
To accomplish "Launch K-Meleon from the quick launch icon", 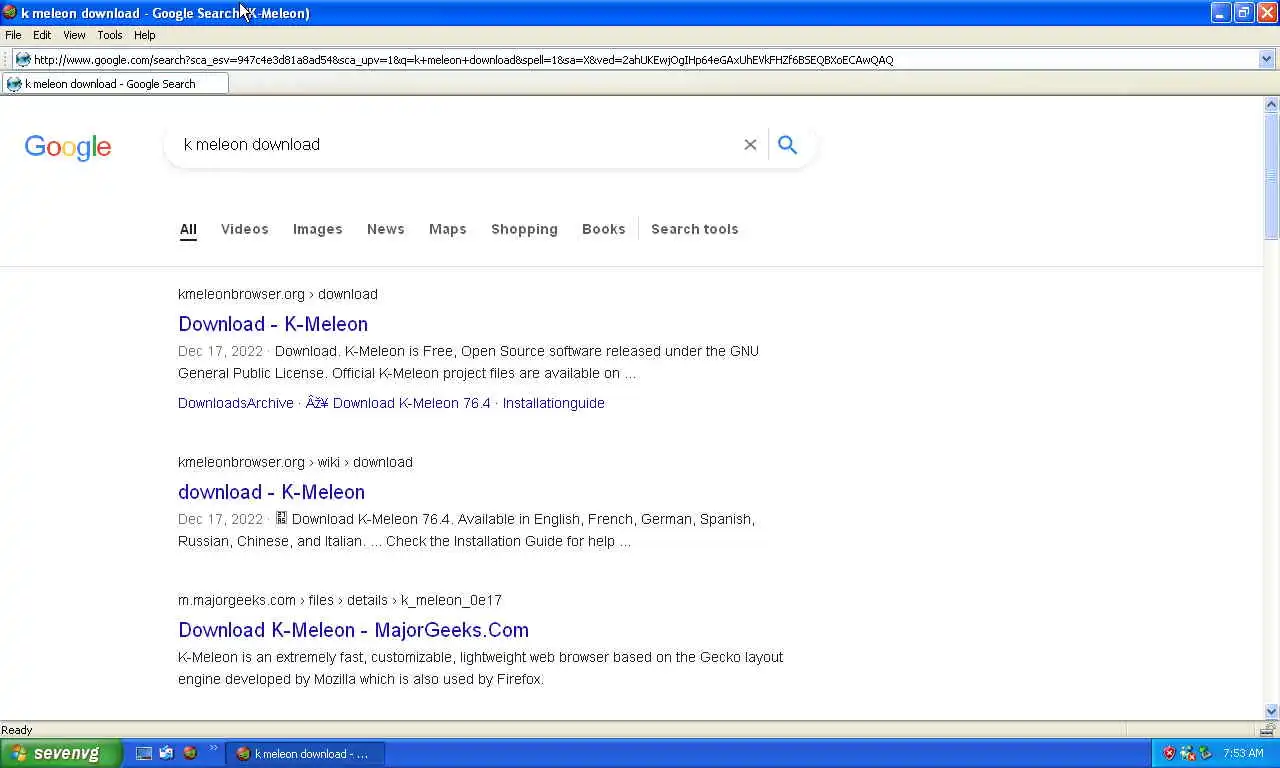I will [x=189, y=753].
